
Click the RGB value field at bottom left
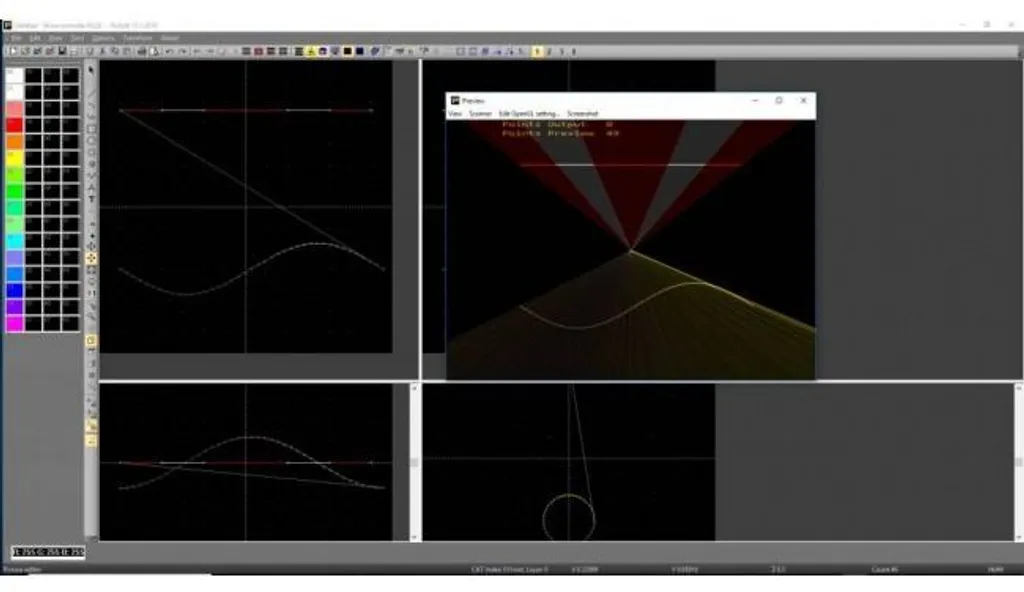click(x=48, y=552)
